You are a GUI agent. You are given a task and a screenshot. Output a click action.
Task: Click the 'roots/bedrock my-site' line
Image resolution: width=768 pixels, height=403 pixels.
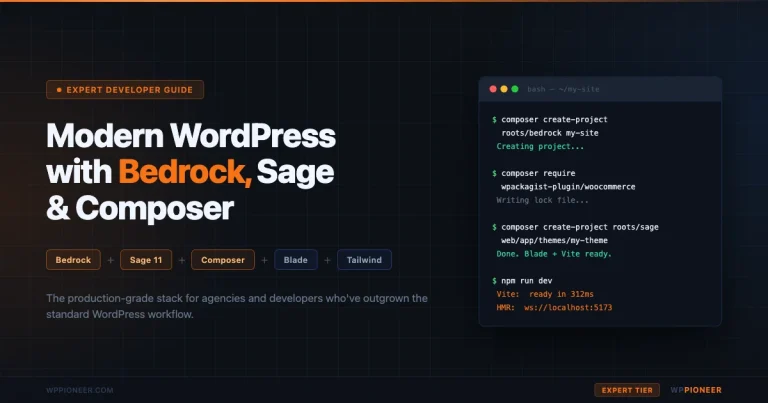pyautogui.click(x=550, y=133)
